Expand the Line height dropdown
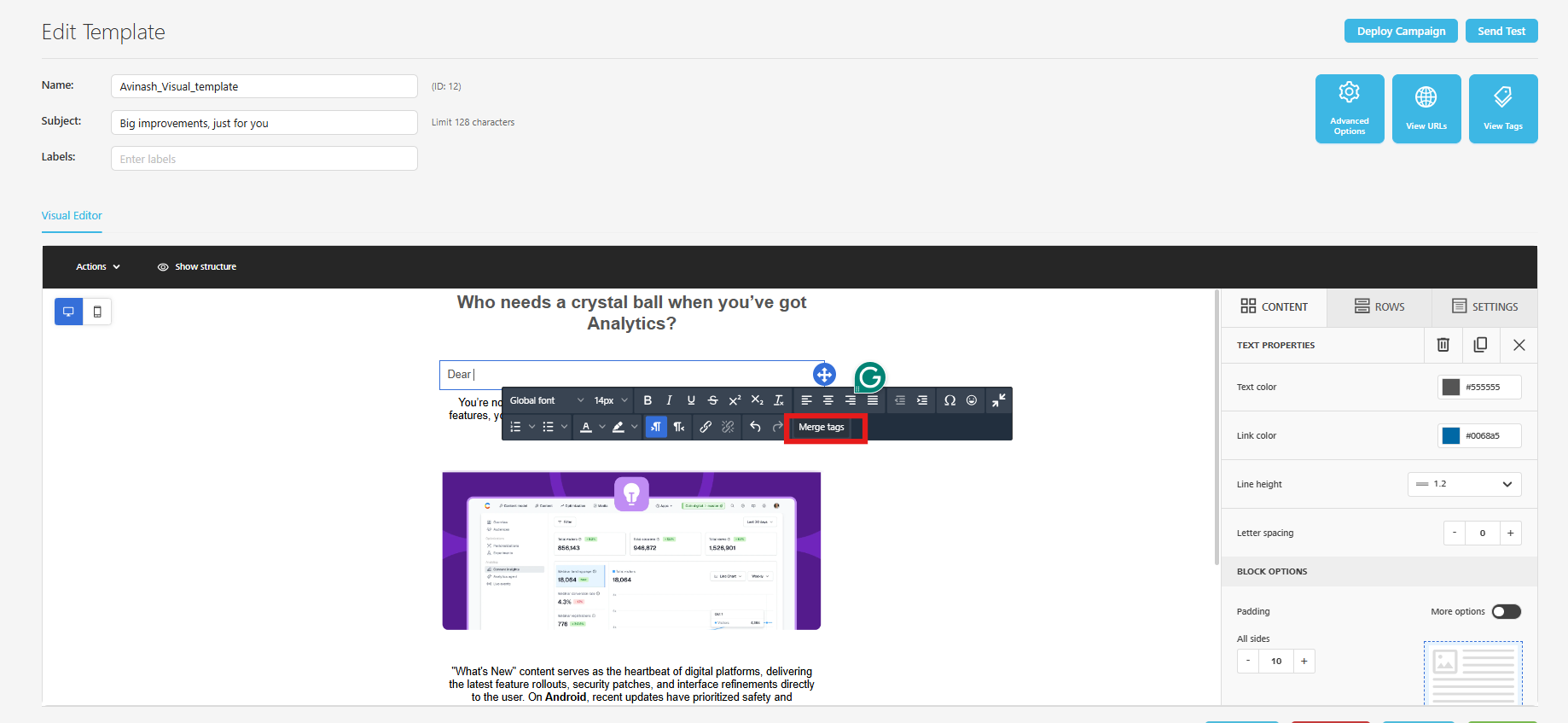The height and width of the screenshot is (723, 1568). (x=1464, y=484)
